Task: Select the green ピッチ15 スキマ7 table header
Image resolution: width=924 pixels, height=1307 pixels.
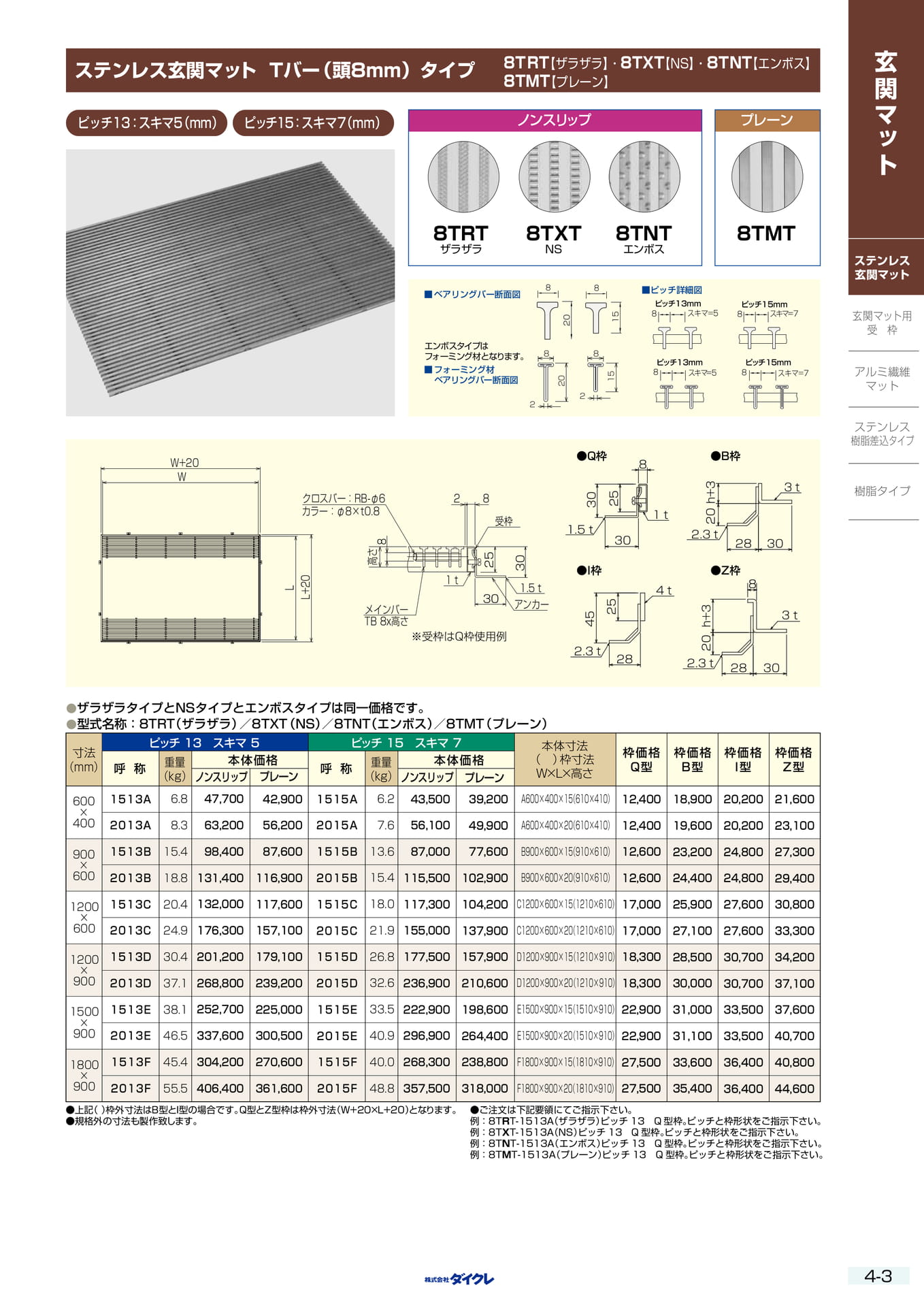Action: pyautogui.click(x=411, y=743)
